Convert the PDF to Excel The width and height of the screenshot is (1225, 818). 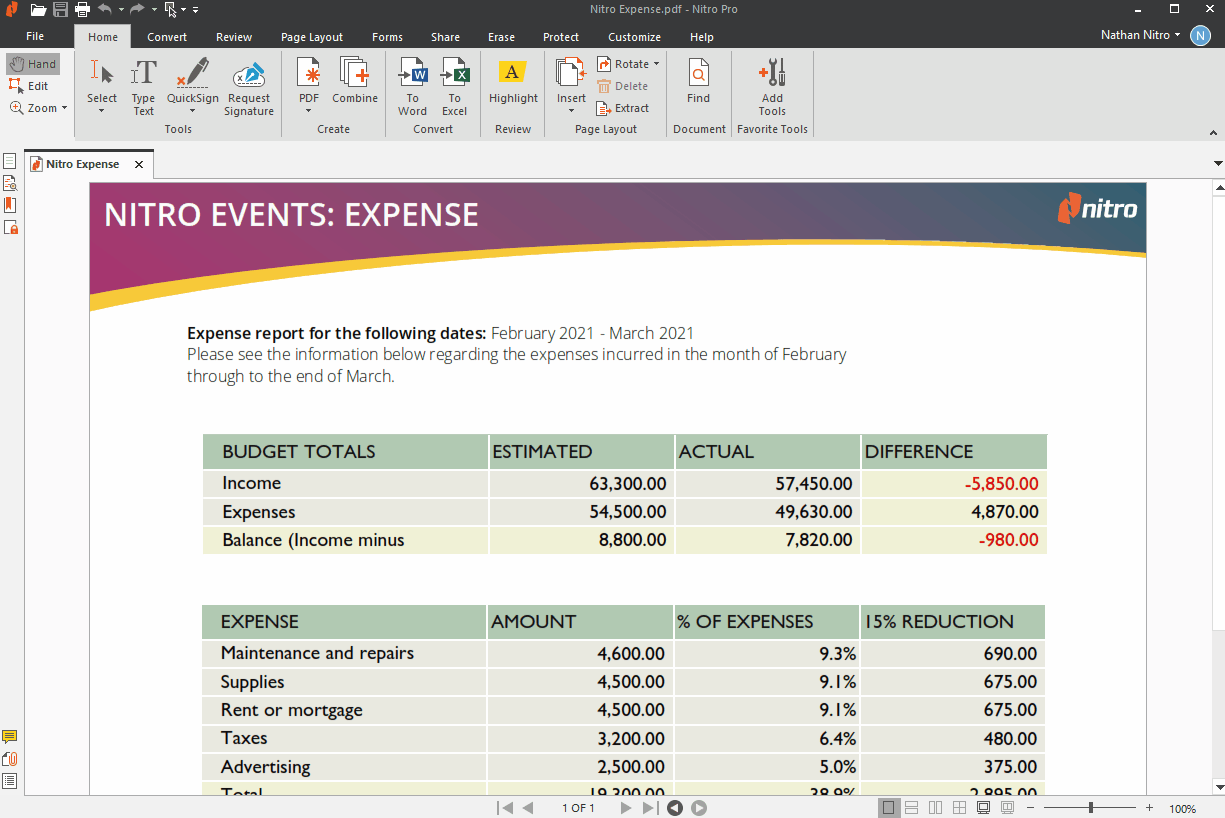[x=454, y=75]
